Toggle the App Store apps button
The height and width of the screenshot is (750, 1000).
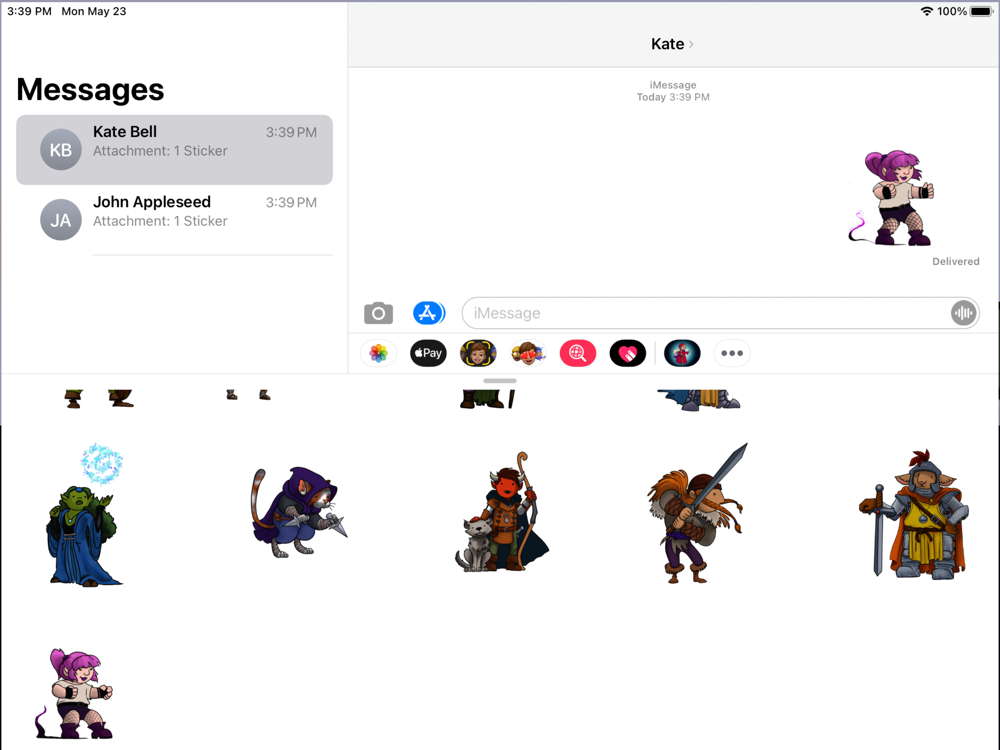pyautogui.click(x=429, y=313)
